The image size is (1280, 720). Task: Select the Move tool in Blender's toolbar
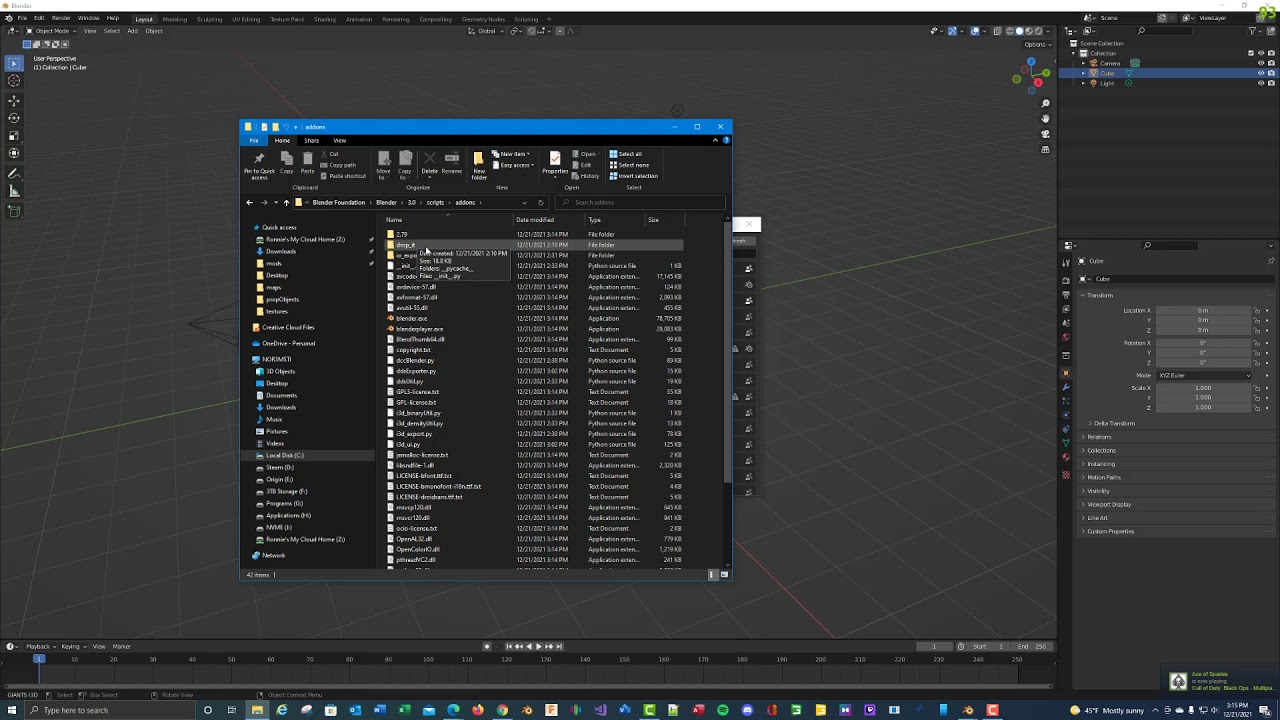pos(14,101)
